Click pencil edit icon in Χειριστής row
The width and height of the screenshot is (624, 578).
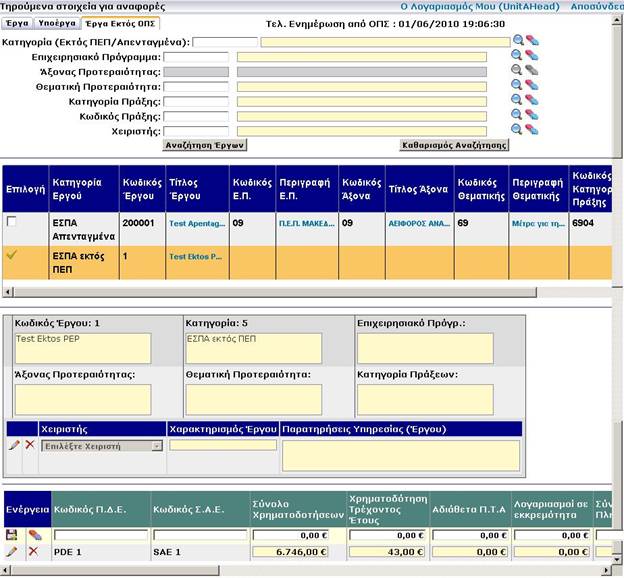click(x=13, y=444)
